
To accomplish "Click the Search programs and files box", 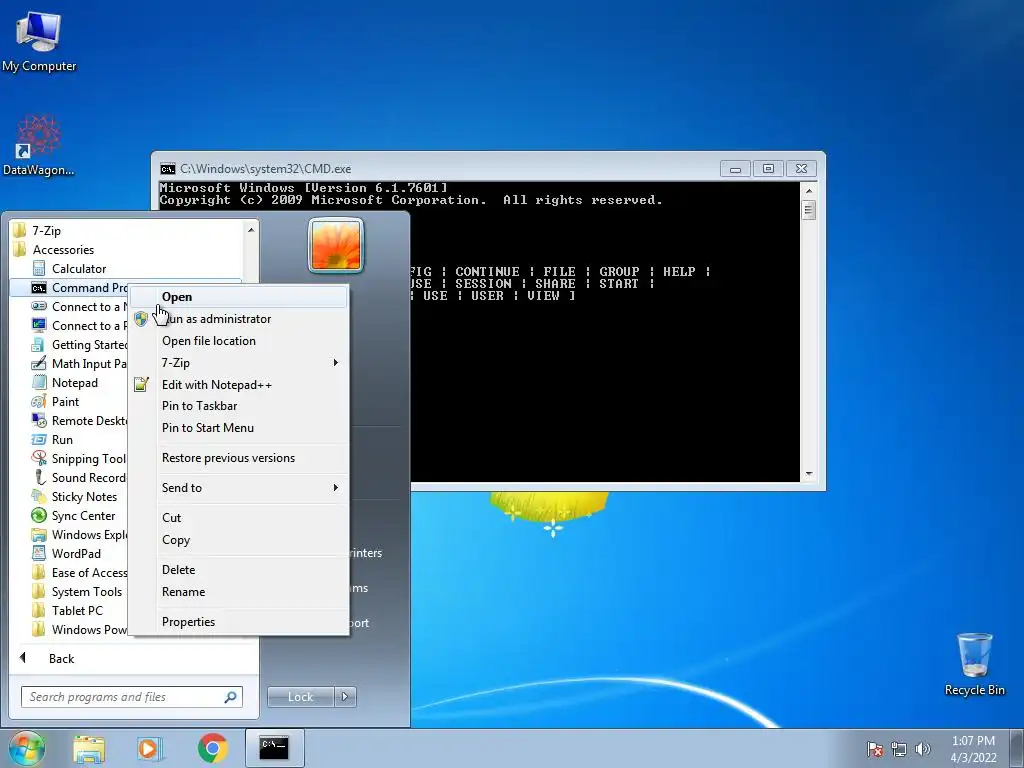I will [x=132, y=697].
